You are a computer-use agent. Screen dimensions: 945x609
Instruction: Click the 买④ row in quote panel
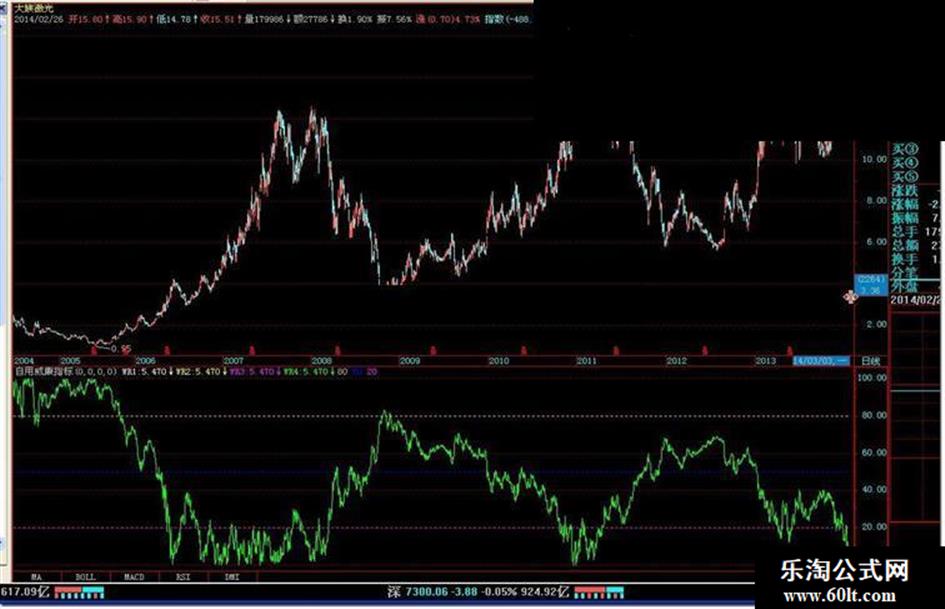905,163
